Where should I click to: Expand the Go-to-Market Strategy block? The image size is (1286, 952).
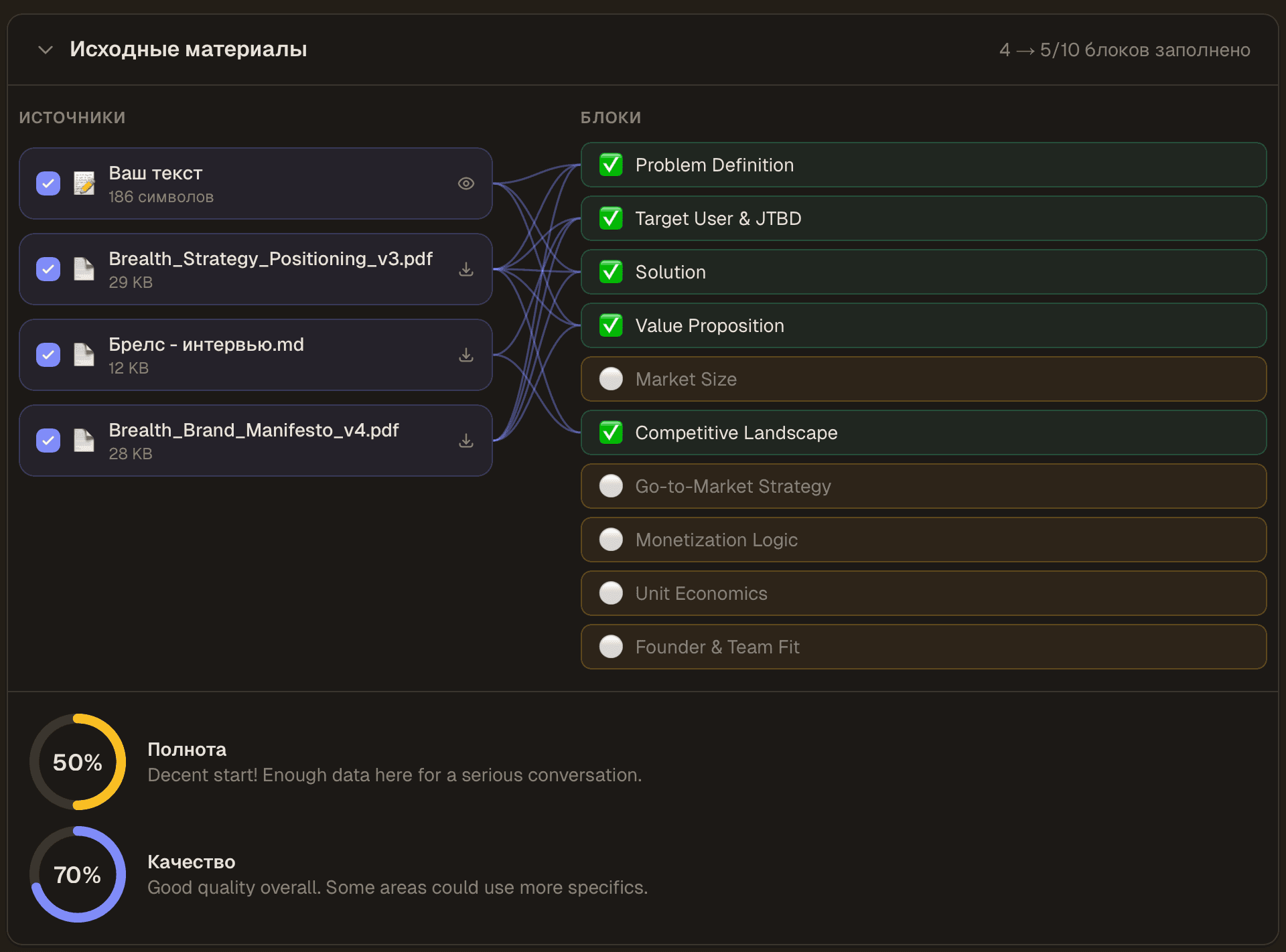pyautogui.click(x=923, y=486)
